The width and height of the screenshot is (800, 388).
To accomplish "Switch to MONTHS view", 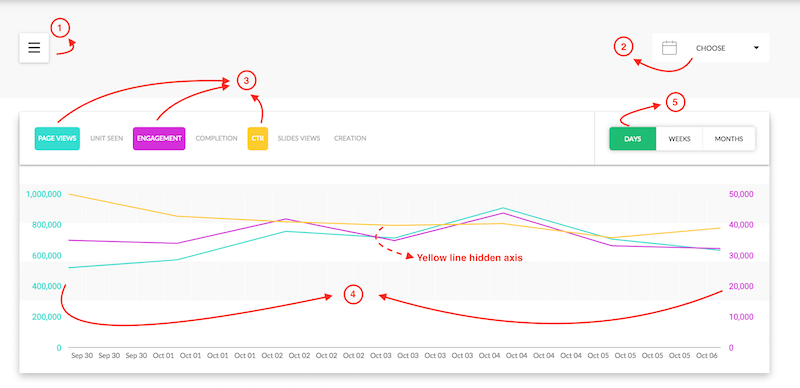I will coord(729,139).
